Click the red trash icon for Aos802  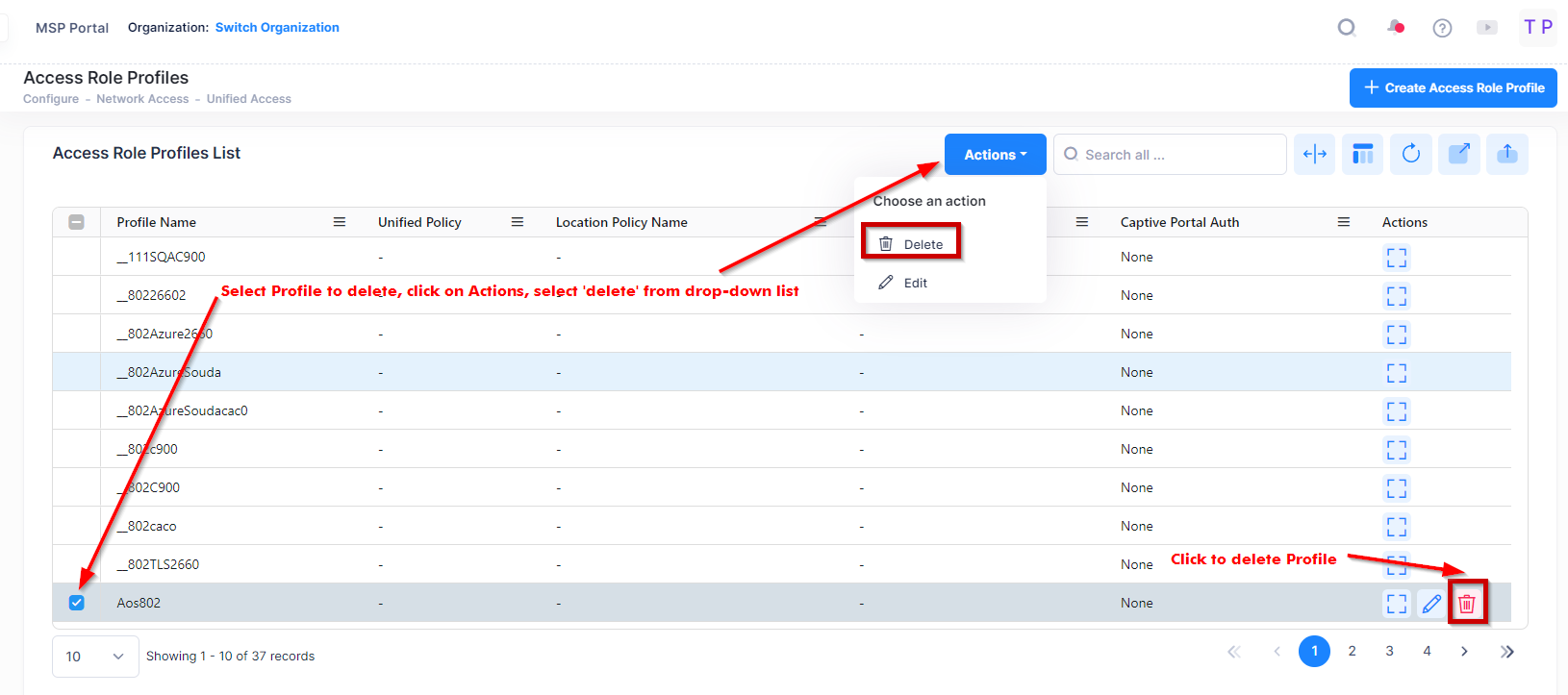(1466, 604)
